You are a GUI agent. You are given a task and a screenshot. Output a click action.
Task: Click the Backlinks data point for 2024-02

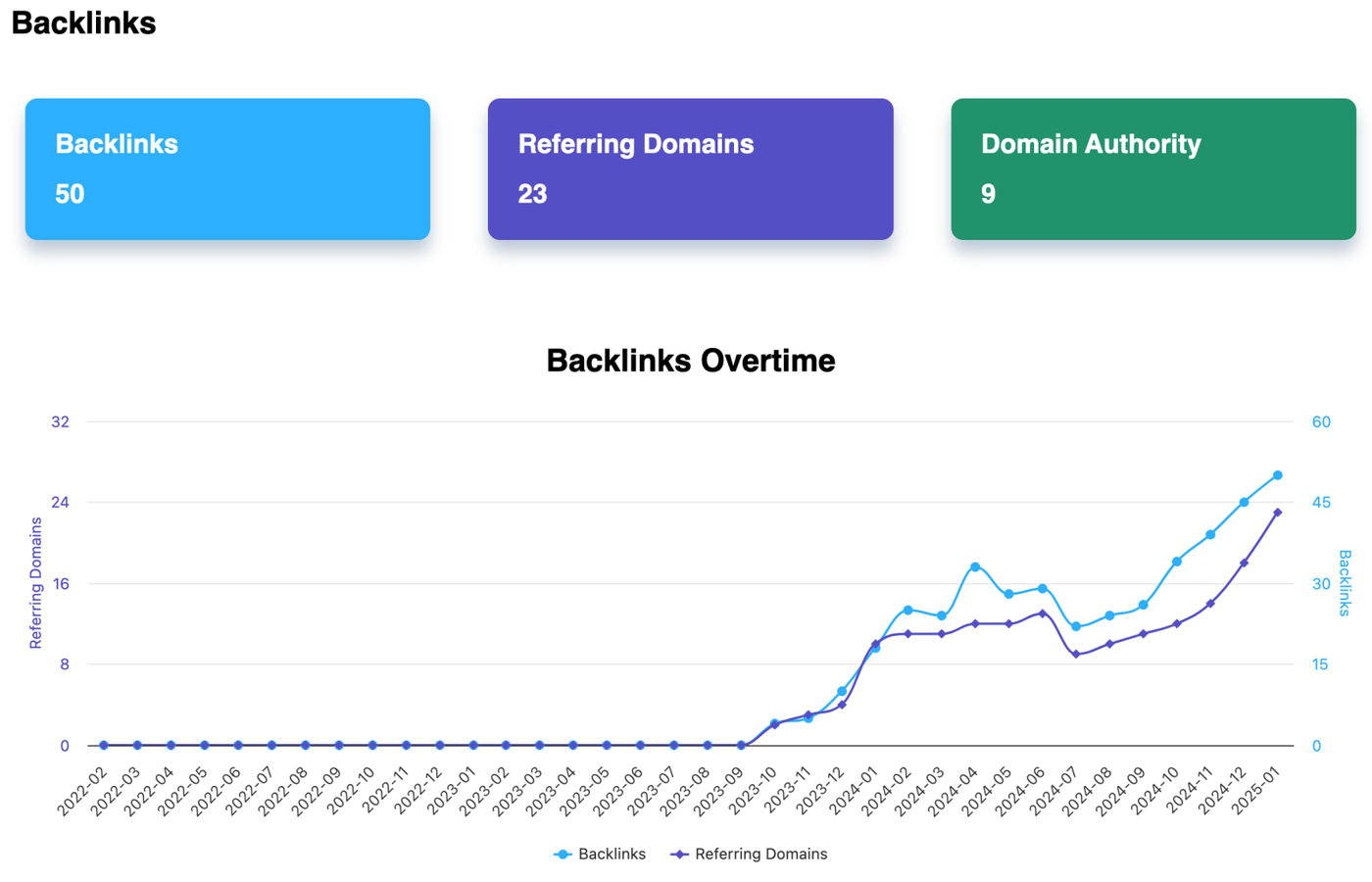pos(907,611)
